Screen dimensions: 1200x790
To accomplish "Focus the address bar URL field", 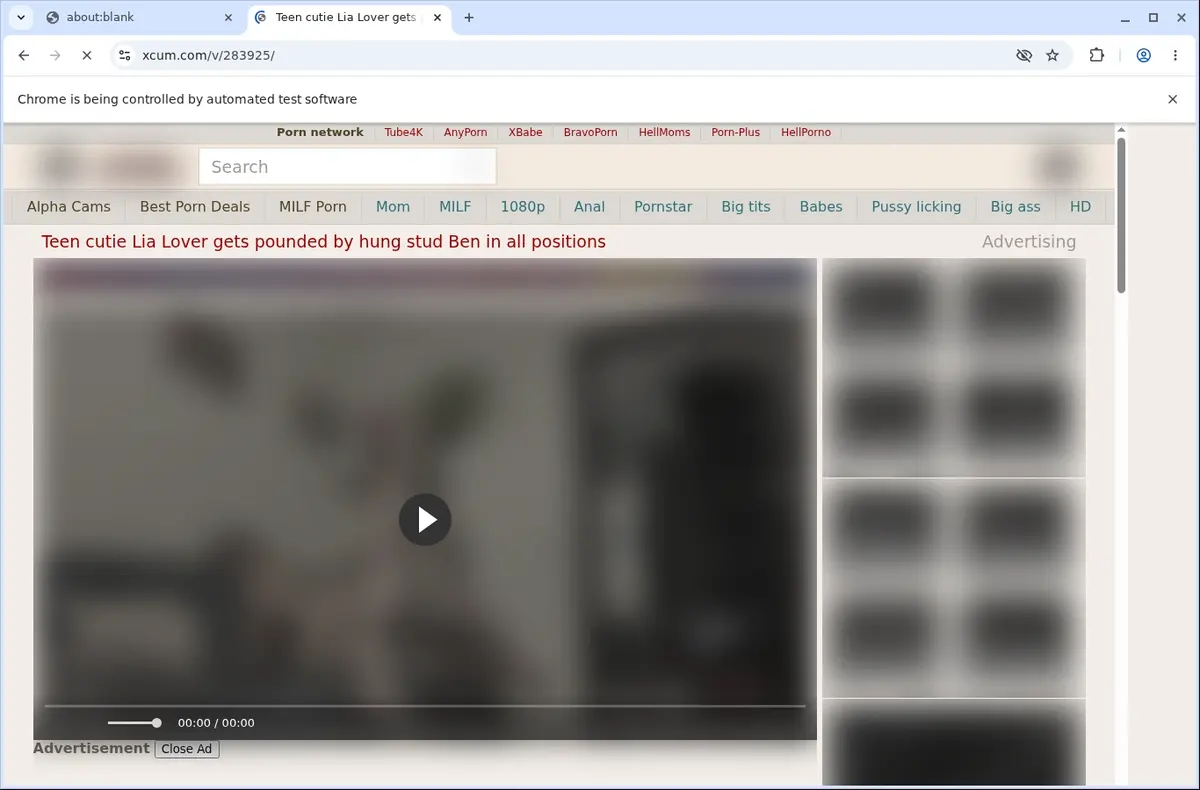I will click(570, 55).
